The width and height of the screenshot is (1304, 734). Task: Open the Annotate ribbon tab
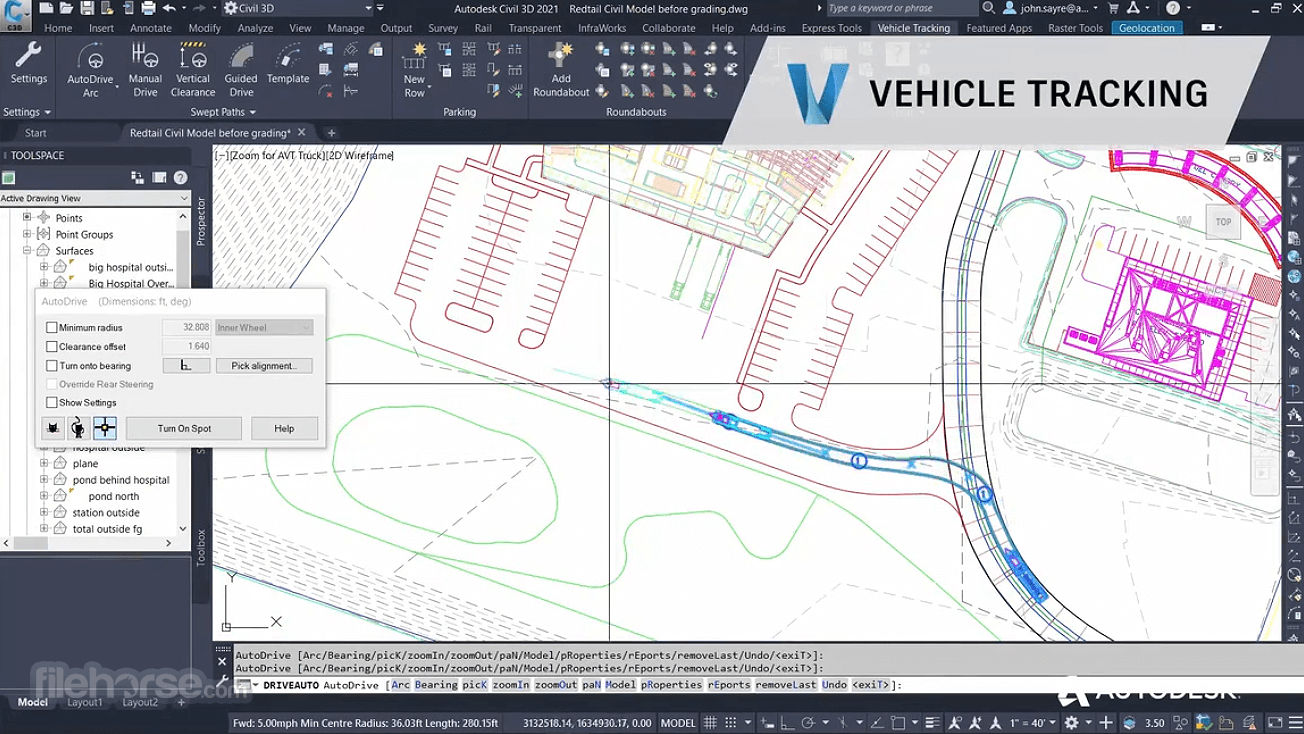click(x=151, y=28)
